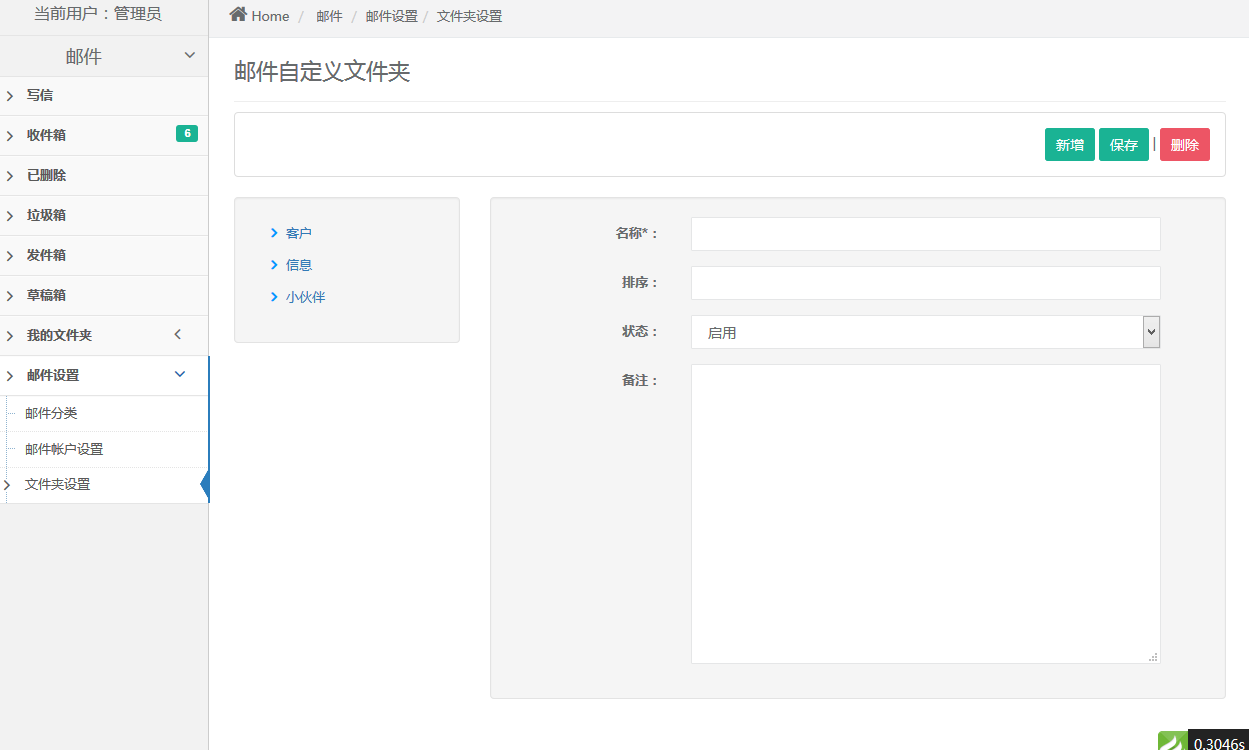Click the arrow icon beside 已删除
Image resolution: width=1249 pixels, height=750 pixels.
click(x=10, y=176)
